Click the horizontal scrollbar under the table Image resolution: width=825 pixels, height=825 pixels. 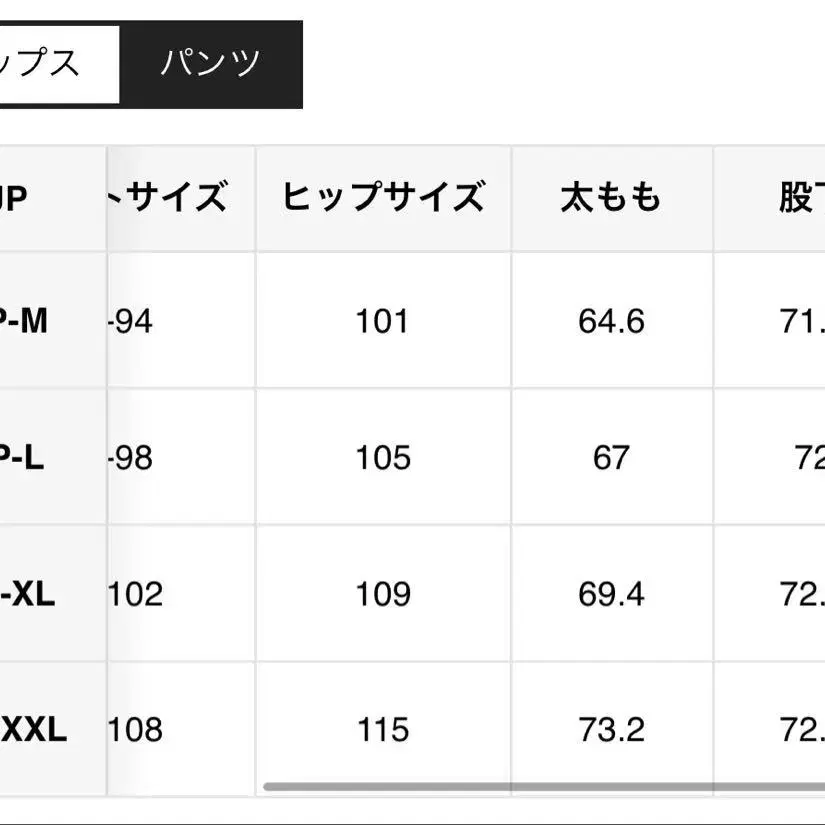pyautogui.click(x=540, y=787)
